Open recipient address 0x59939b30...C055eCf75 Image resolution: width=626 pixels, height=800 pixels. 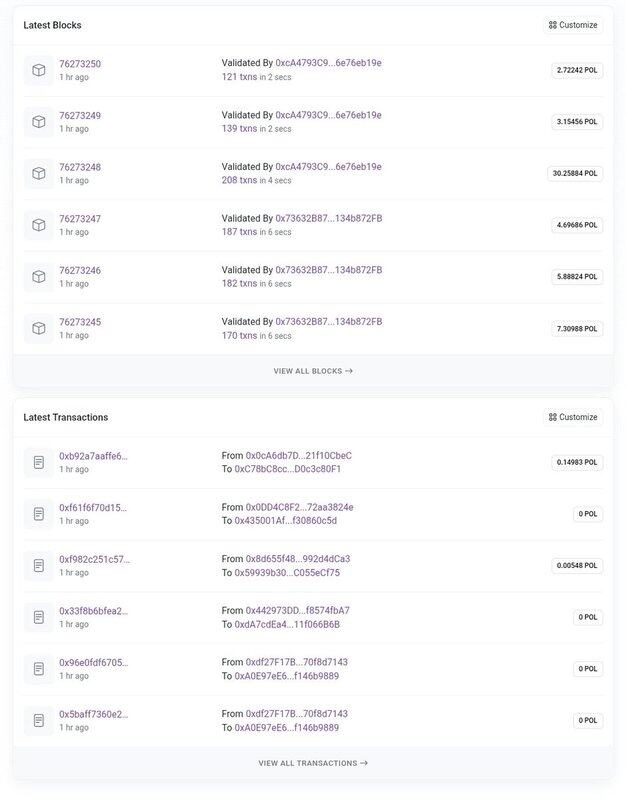coord(287,572)
